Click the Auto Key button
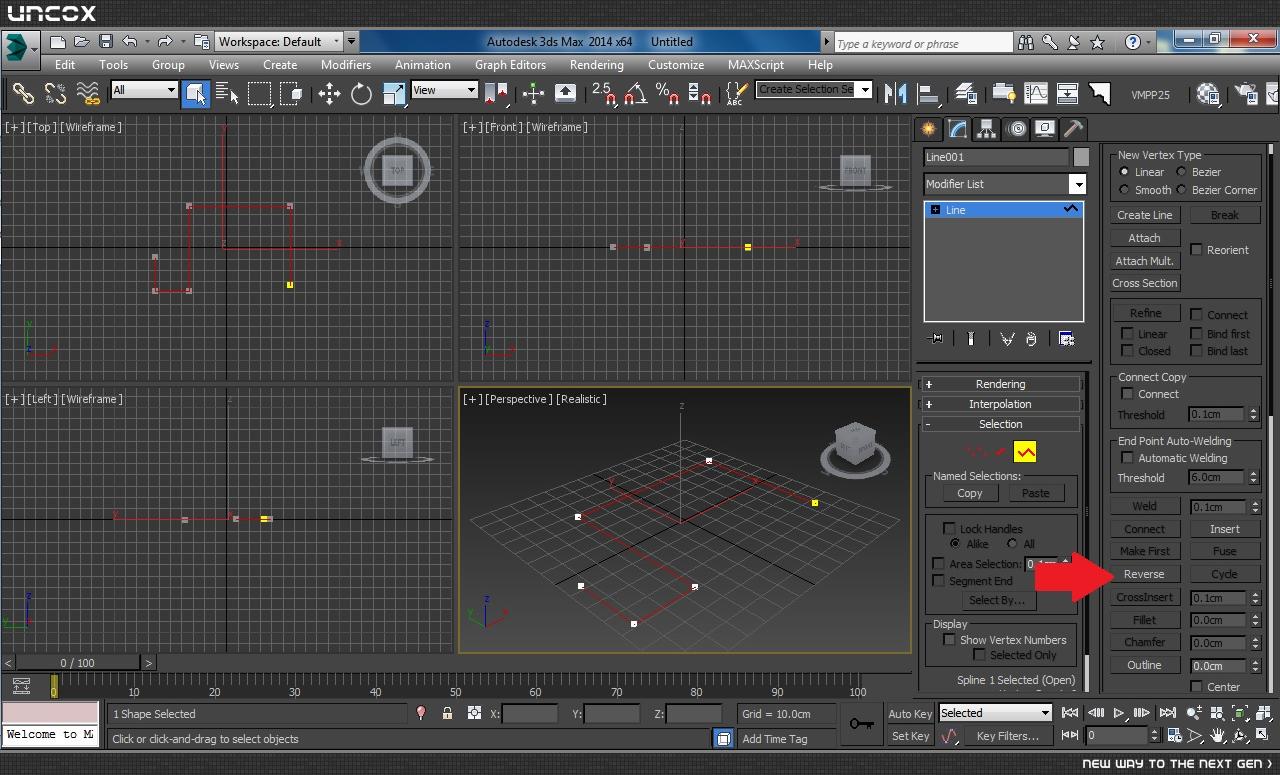 tap(910, 713)
